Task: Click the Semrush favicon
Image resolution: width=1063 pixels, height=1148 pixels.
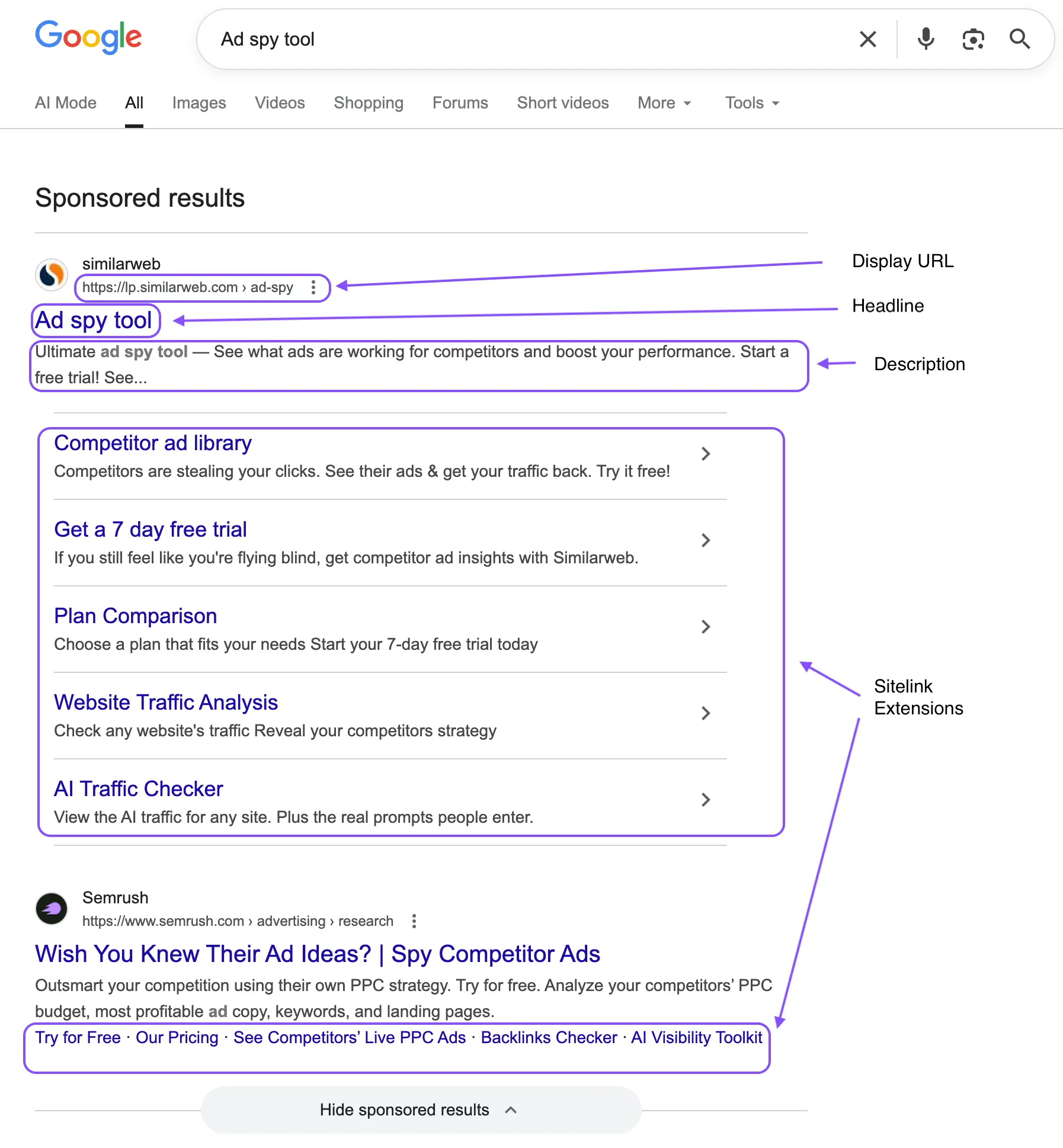Action: click(52, 909)
